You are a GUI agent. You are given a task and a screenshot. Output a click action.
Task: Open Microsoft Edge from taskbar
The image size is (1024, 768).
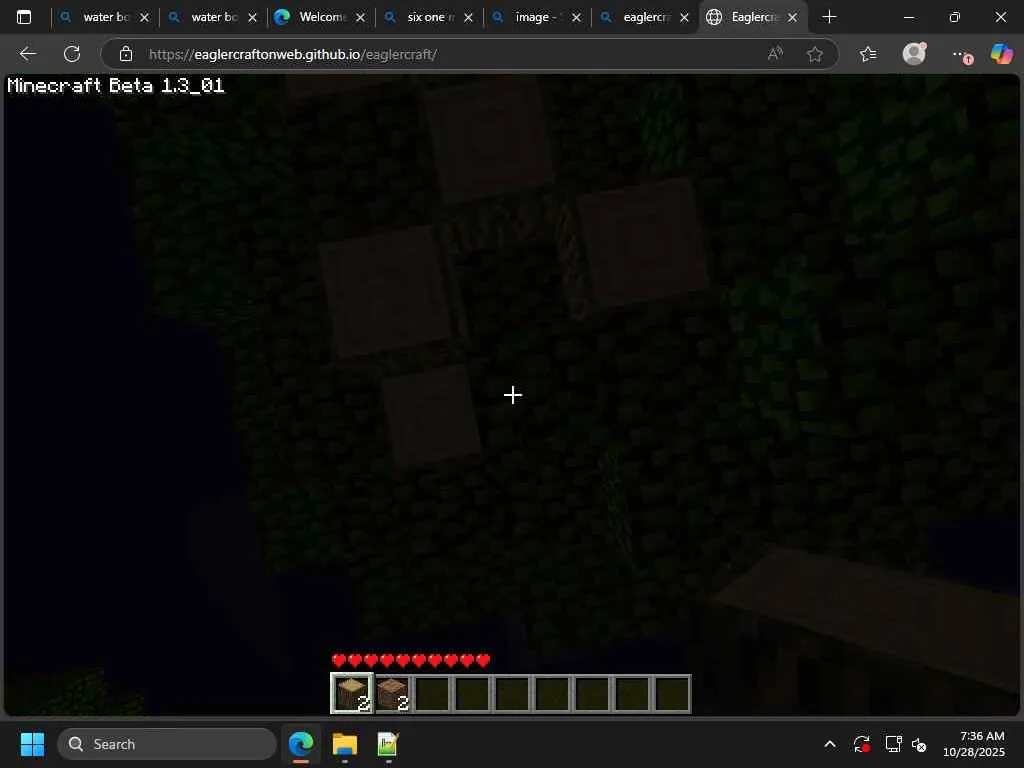pyautogui.click(x=301, y=744)
